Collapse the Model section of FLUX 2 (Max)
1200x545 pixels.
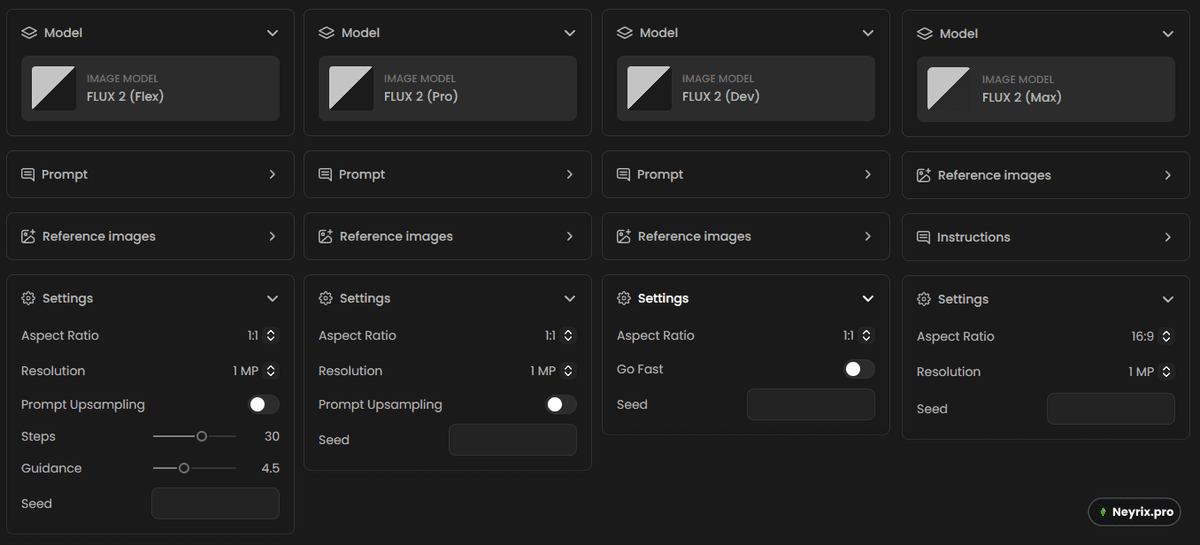point(1168,34)
